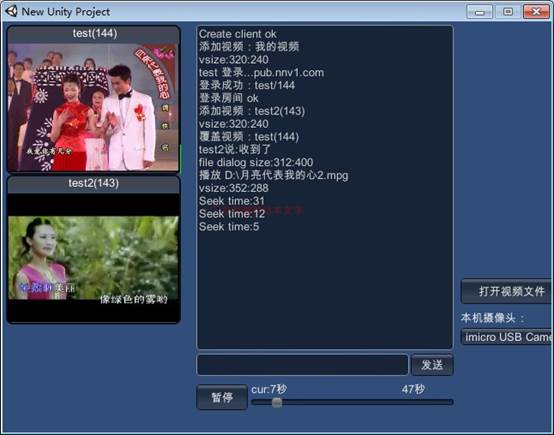This screenshot has width=554, height=435.
Task: Click the 'test 登录...pub.nnv1.com' log line
Action: pyautogui.click(x=261, y=72)
